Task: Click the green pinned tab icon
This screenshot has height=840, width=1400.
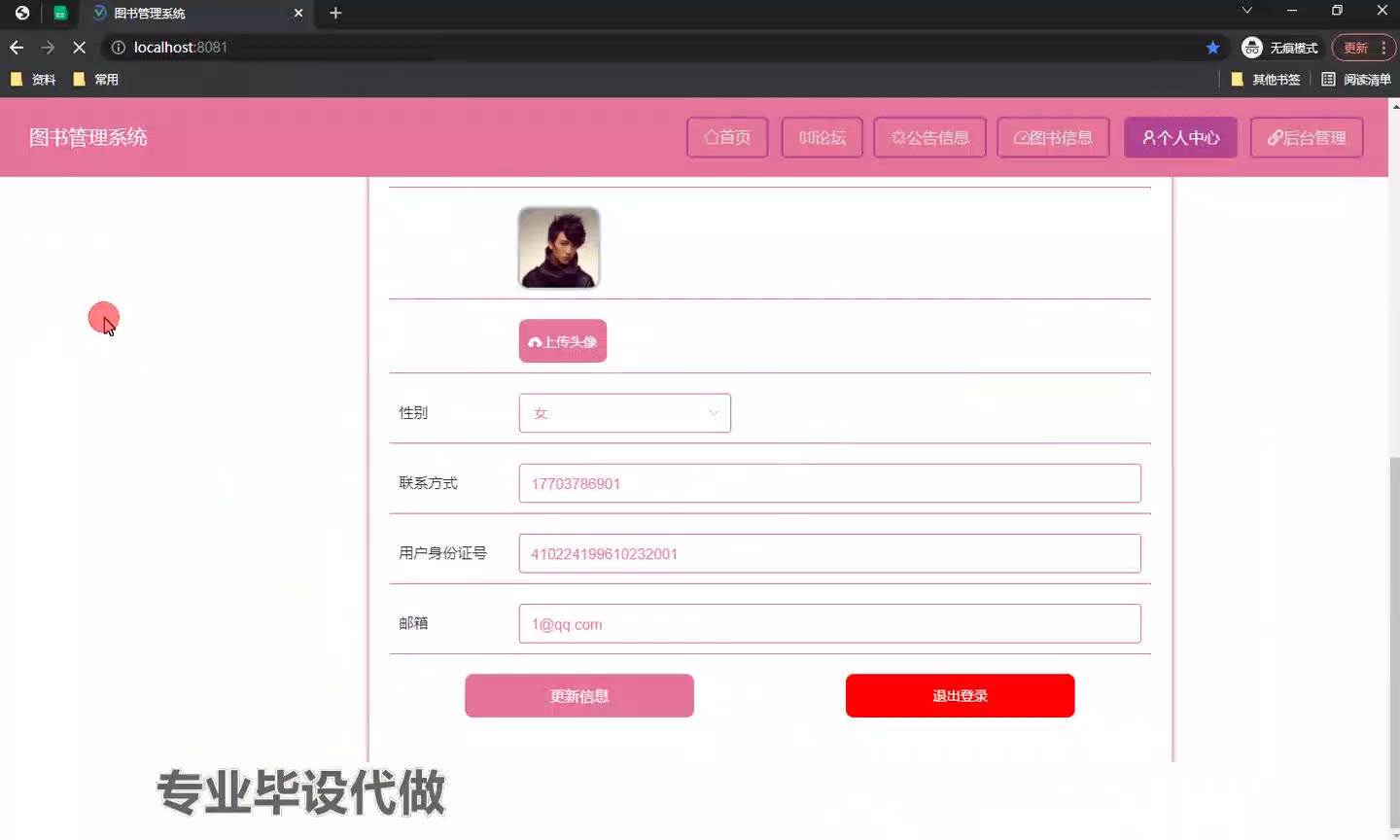Action: point(60,14)
